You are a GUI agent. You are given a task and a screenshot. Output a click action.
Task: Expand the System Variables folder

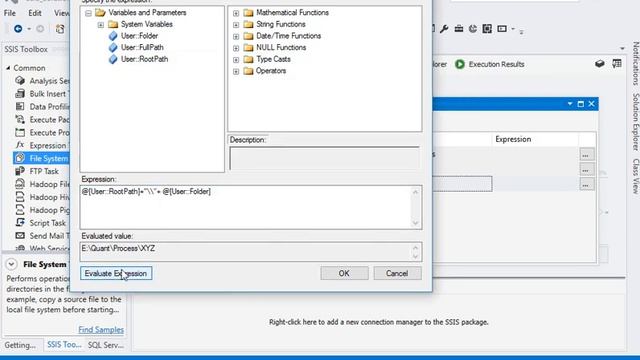point(100,25)
